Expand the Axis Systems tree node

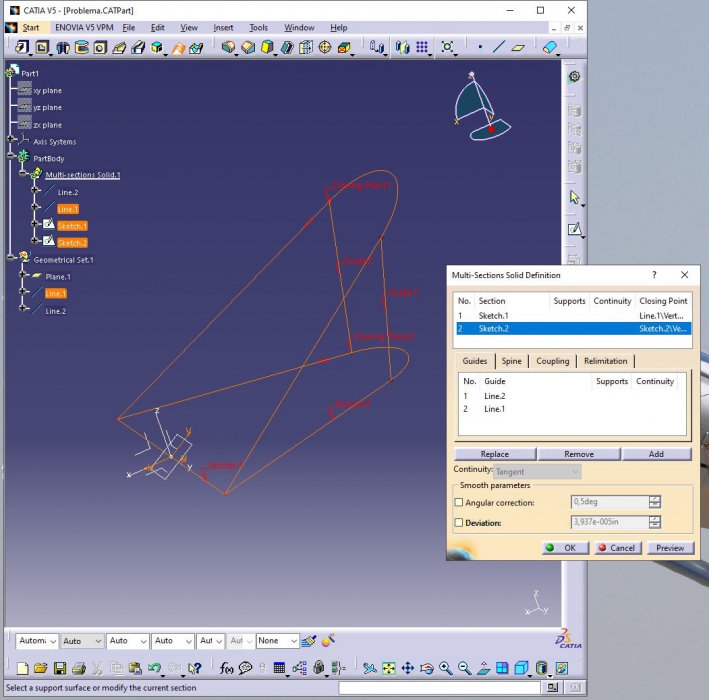point(11,139)
